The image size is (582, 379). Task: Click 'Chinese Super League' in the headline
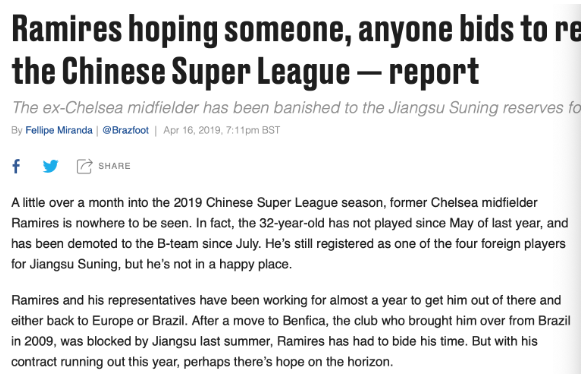coord(206,72)
